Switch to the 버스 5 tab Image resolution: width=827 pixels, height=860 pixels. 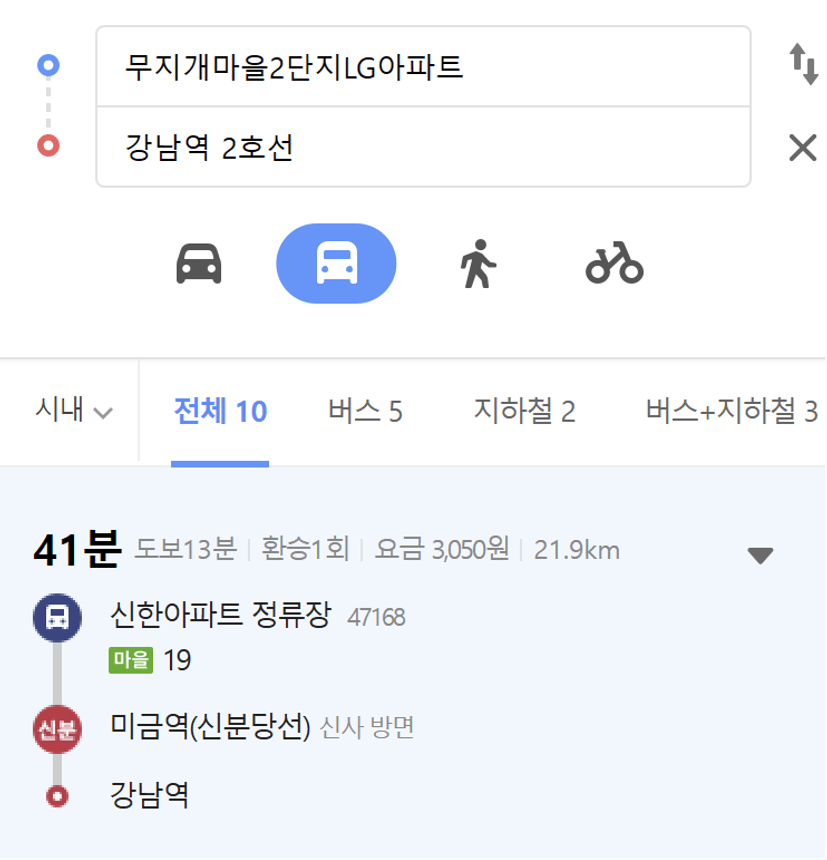coord(365,411)
